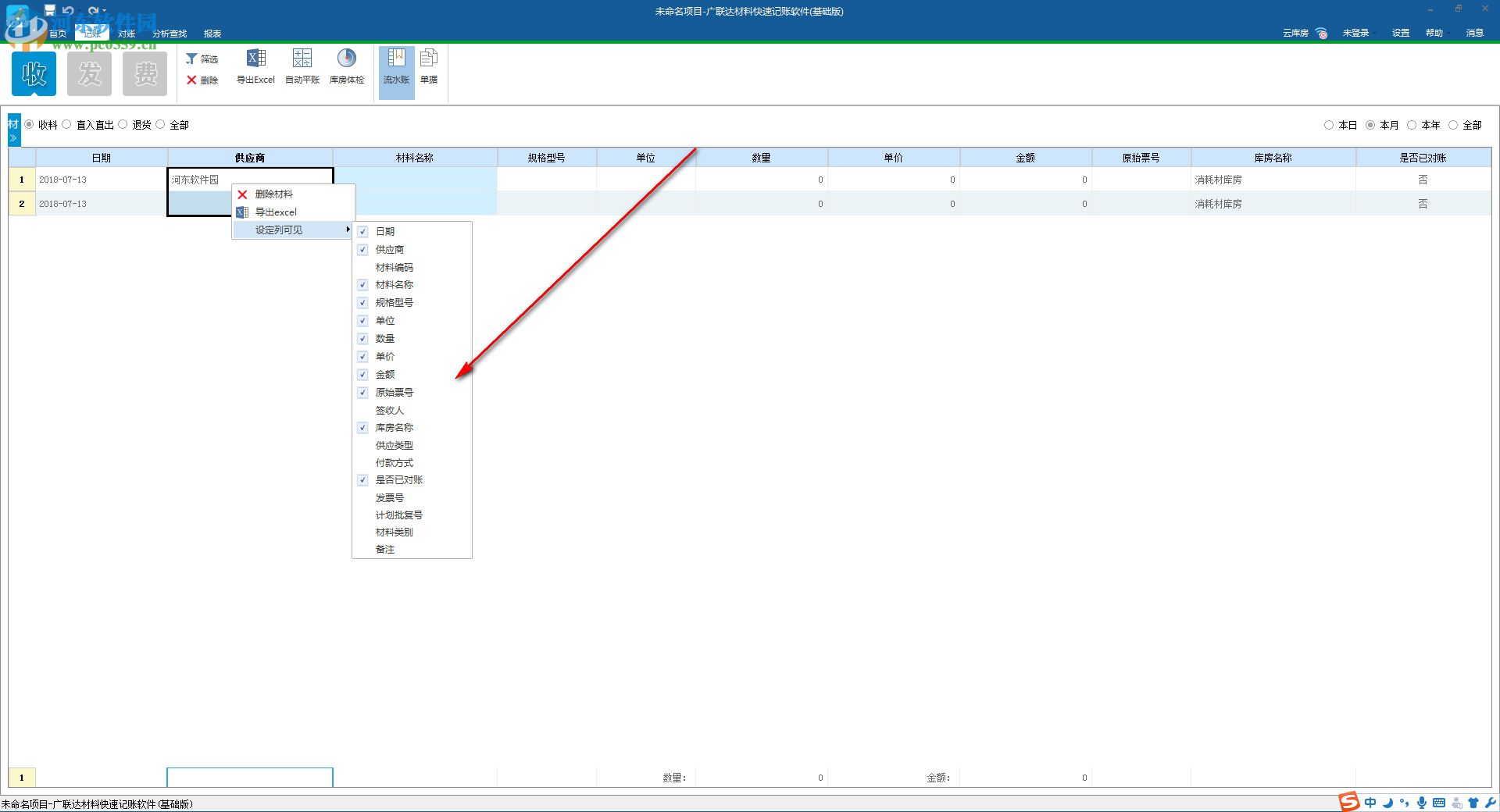Select the 直入直出 radio button
The height and width of the screenshot is (812, 1500).
pos(66,124)
